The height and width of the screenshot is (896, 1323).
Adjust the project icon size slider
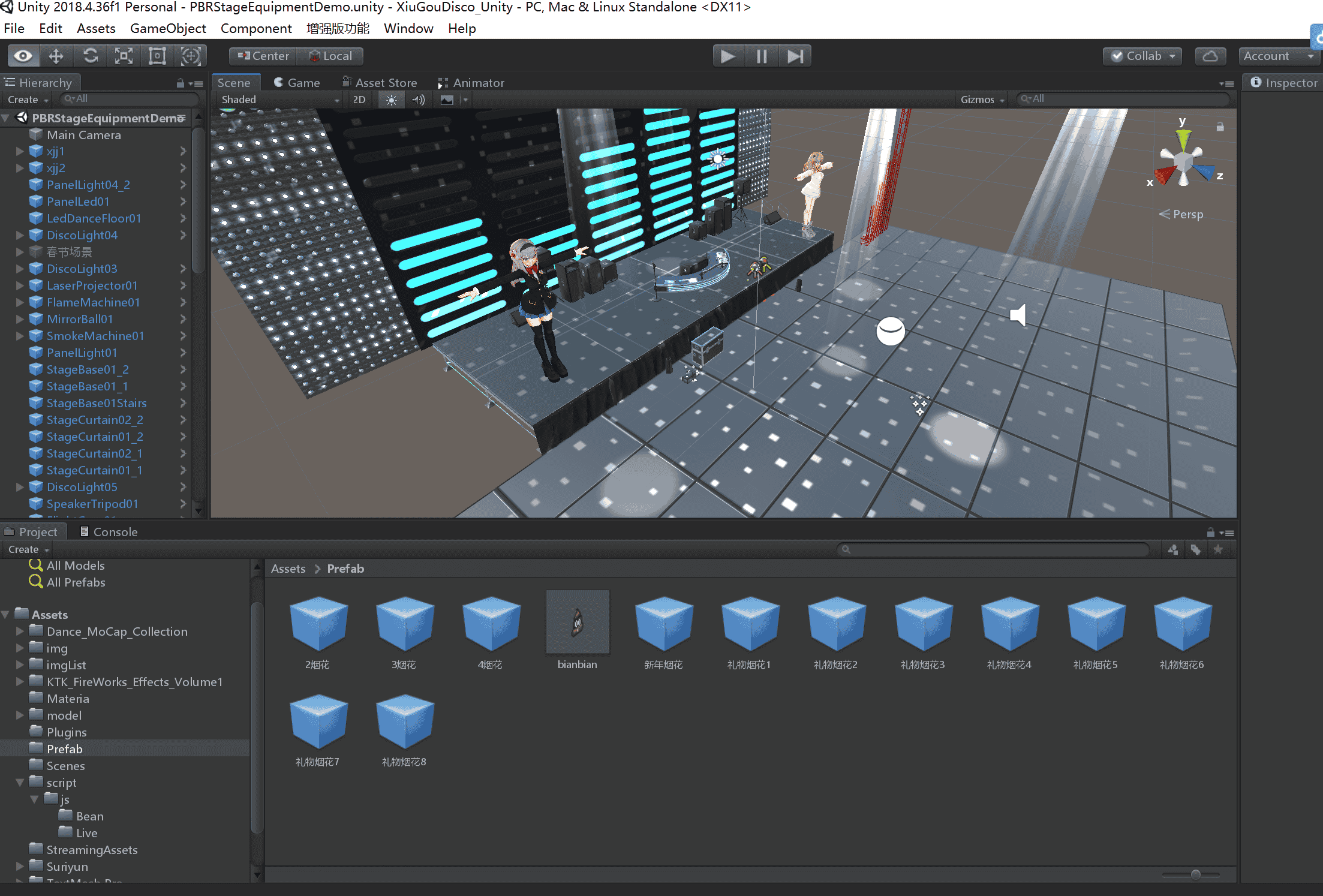1195,874
